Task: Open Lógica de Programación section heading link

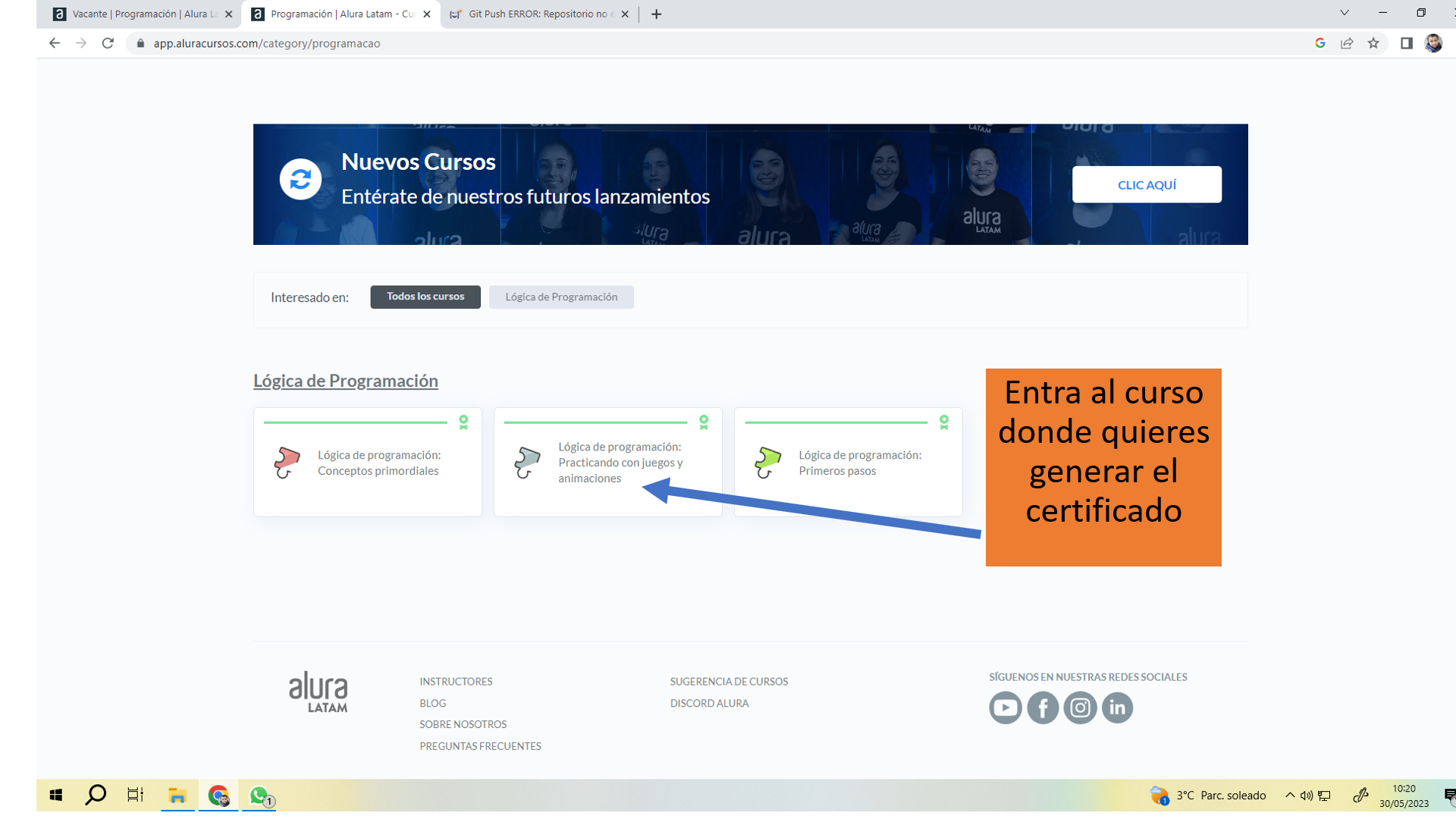Action: [346, 381]
